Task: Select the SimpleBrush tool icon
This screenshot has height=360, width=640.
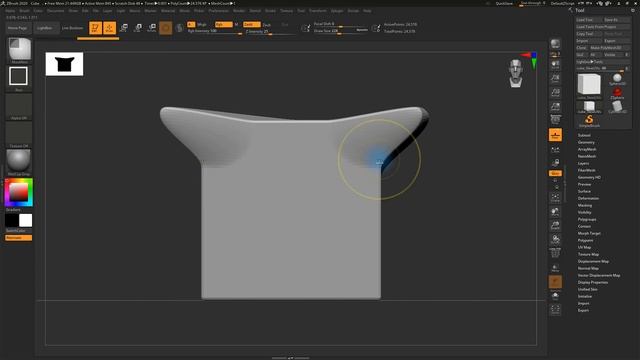Action: click(589, 121)
